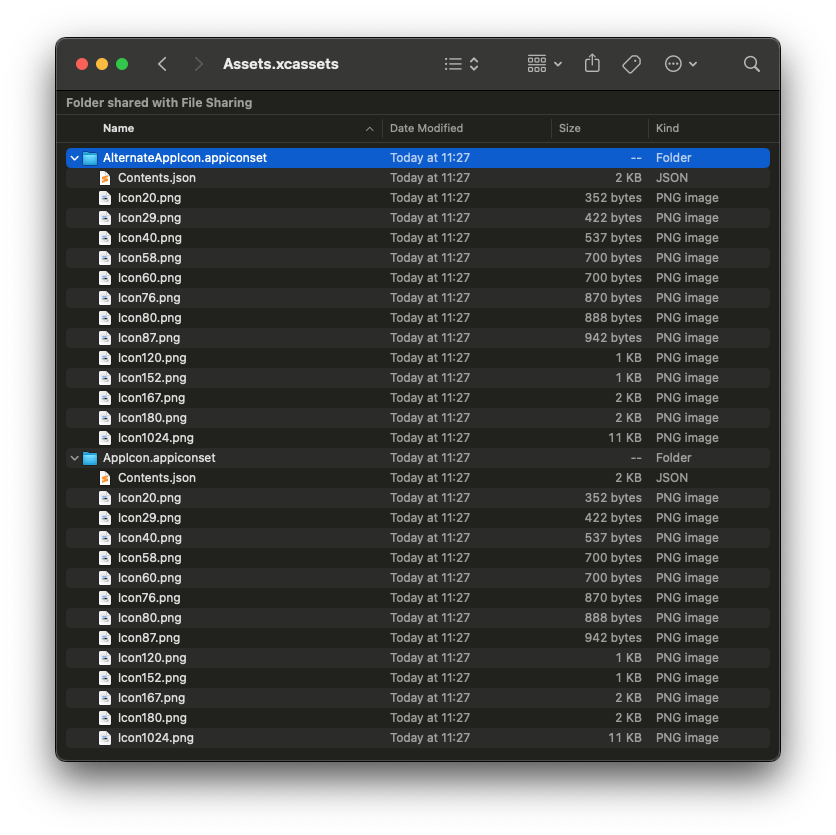
Task: Go back with the left chevron button
Action: [x=163, y=64]
